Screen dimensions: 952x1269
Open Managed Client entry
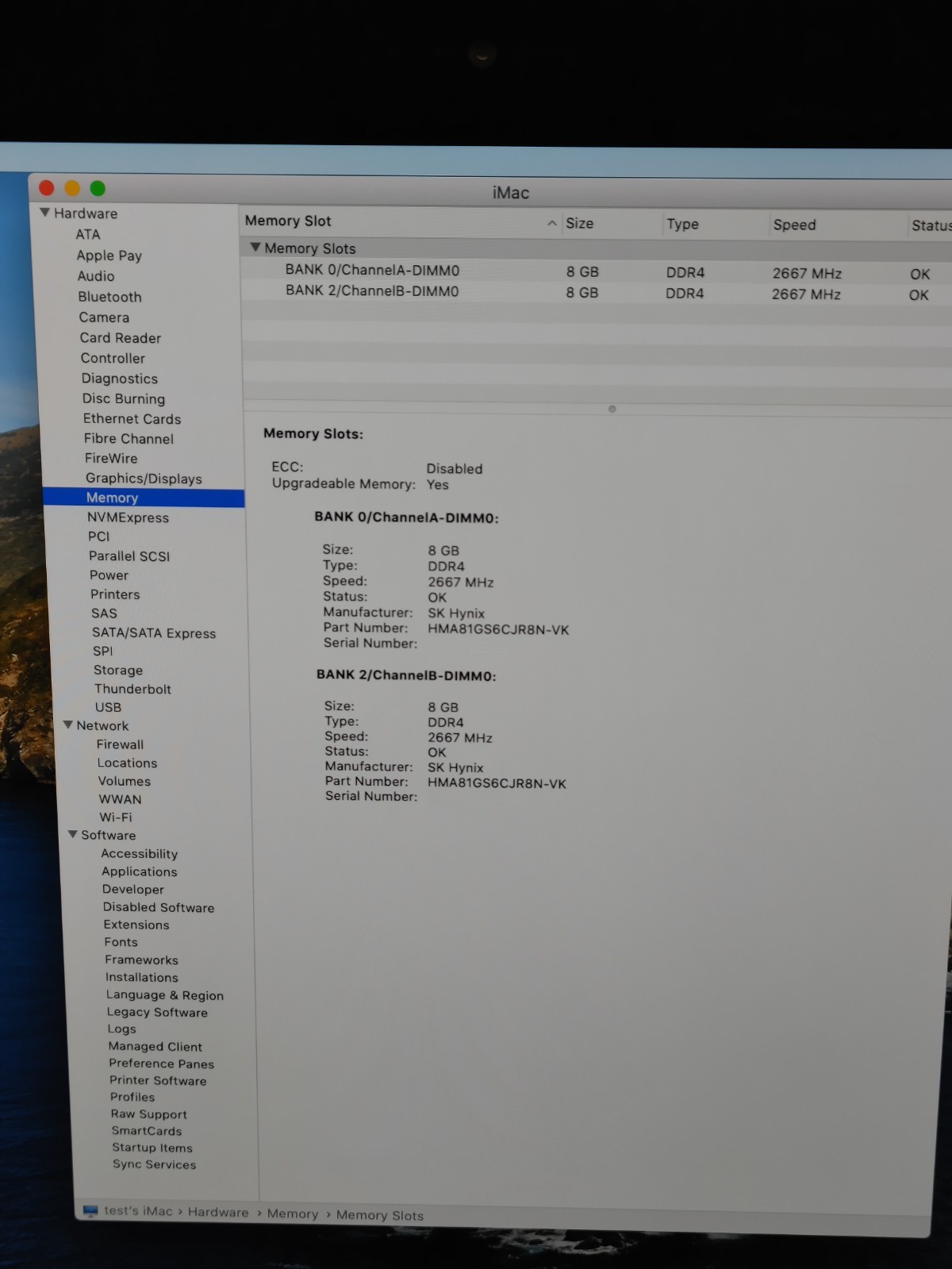[155, 1047]
